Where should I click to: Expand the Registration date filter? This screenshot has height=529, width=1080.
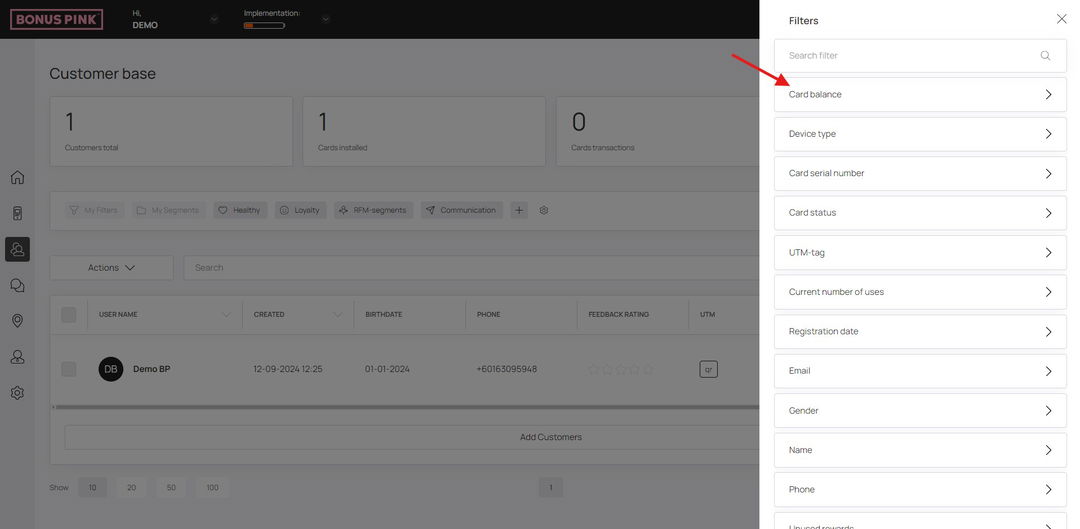point(920,331)
